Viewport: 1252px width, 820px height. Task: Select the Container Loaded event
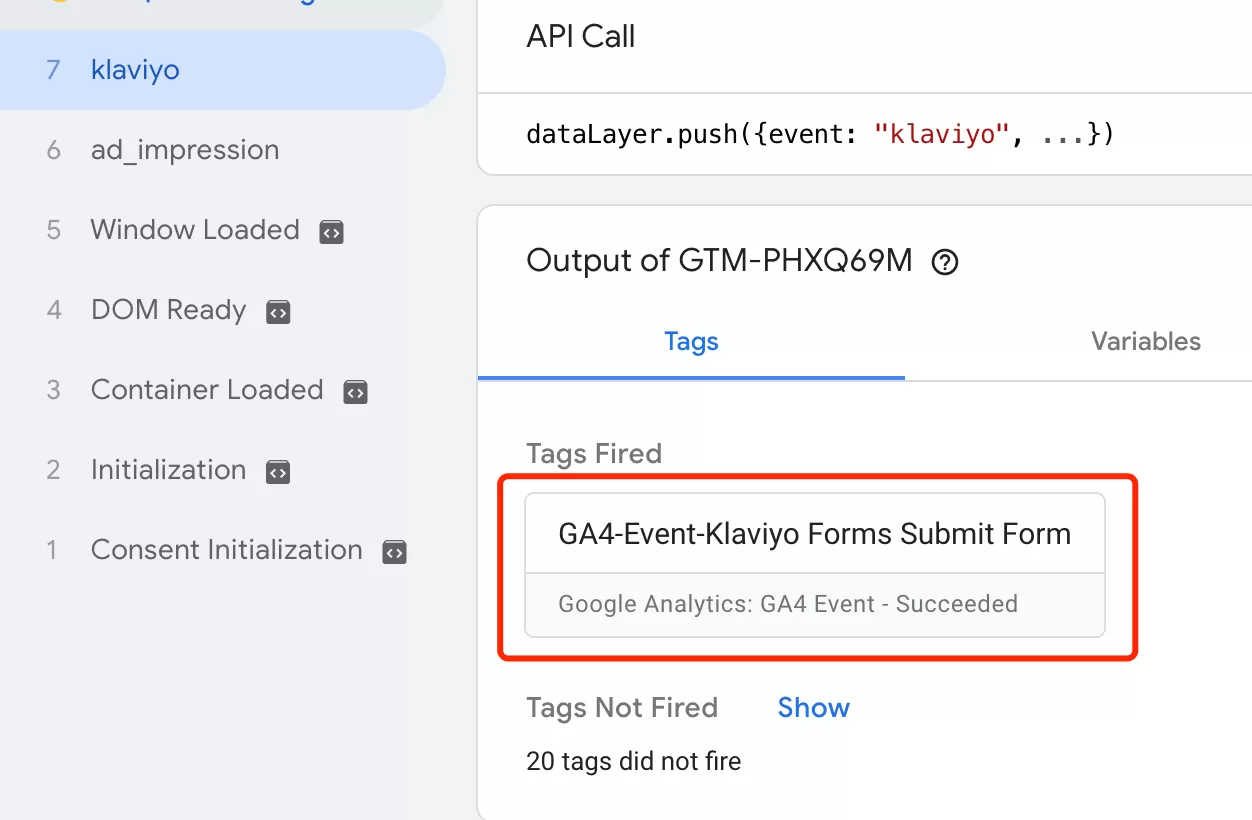click(x=222, y=390)
